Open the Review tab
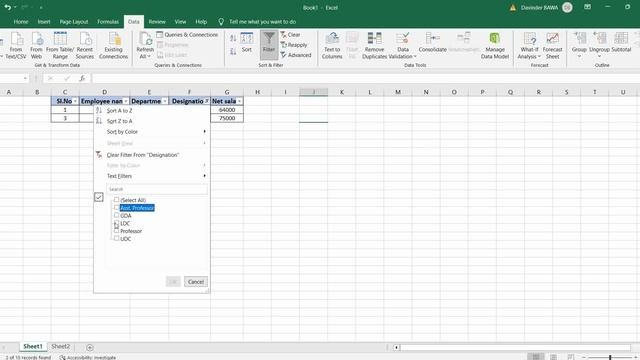Image resolution: width=640 pixels, height=360 pixels. coord(157,22)
